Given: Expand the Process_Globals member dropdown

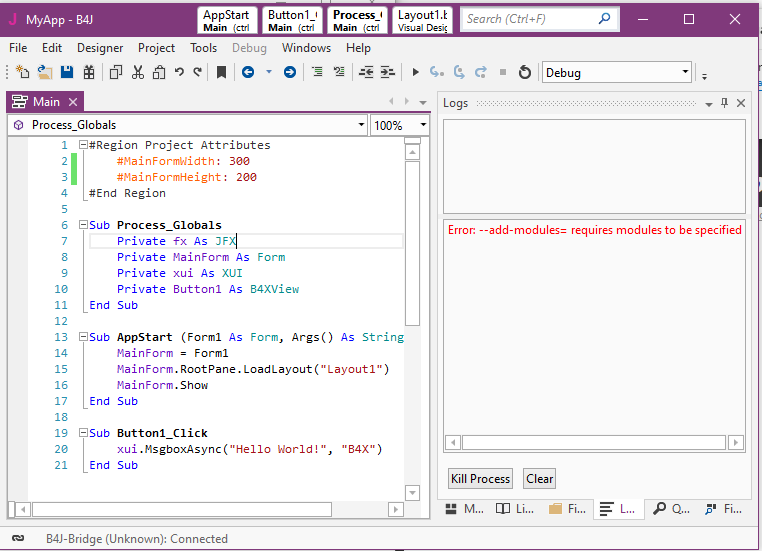Looking at the screenshot, I should tap(361, 125).
